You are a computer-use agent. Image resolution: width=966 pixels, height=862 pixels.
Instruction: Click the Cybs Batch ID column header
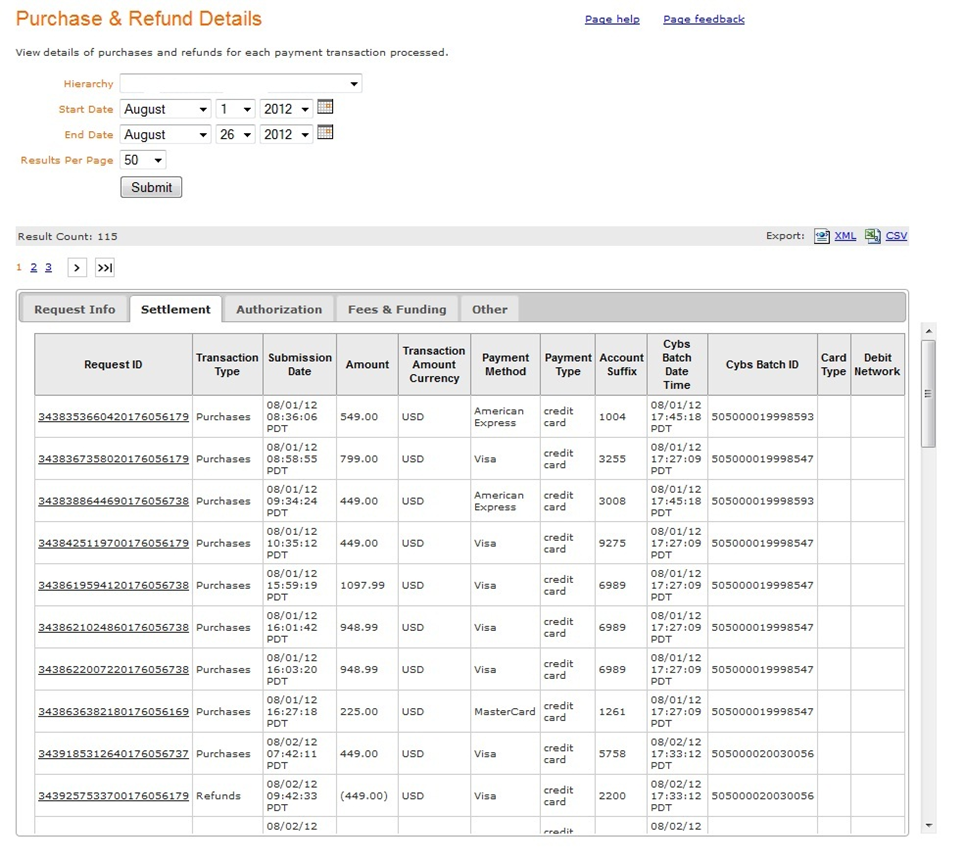(x=762, y=365)
